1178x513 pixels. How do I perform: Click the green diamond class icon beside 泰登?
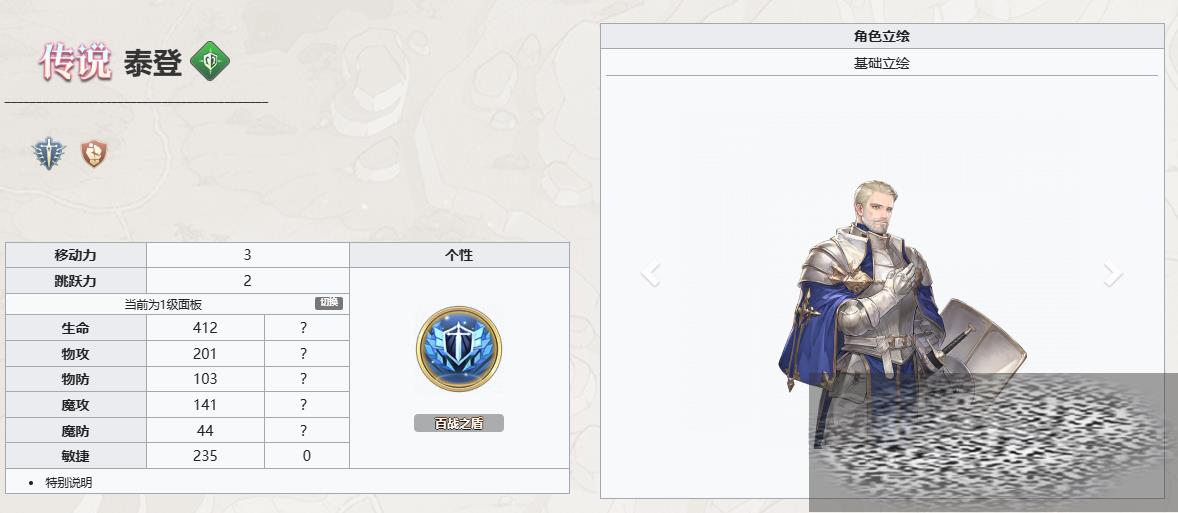tap(210, 62)
